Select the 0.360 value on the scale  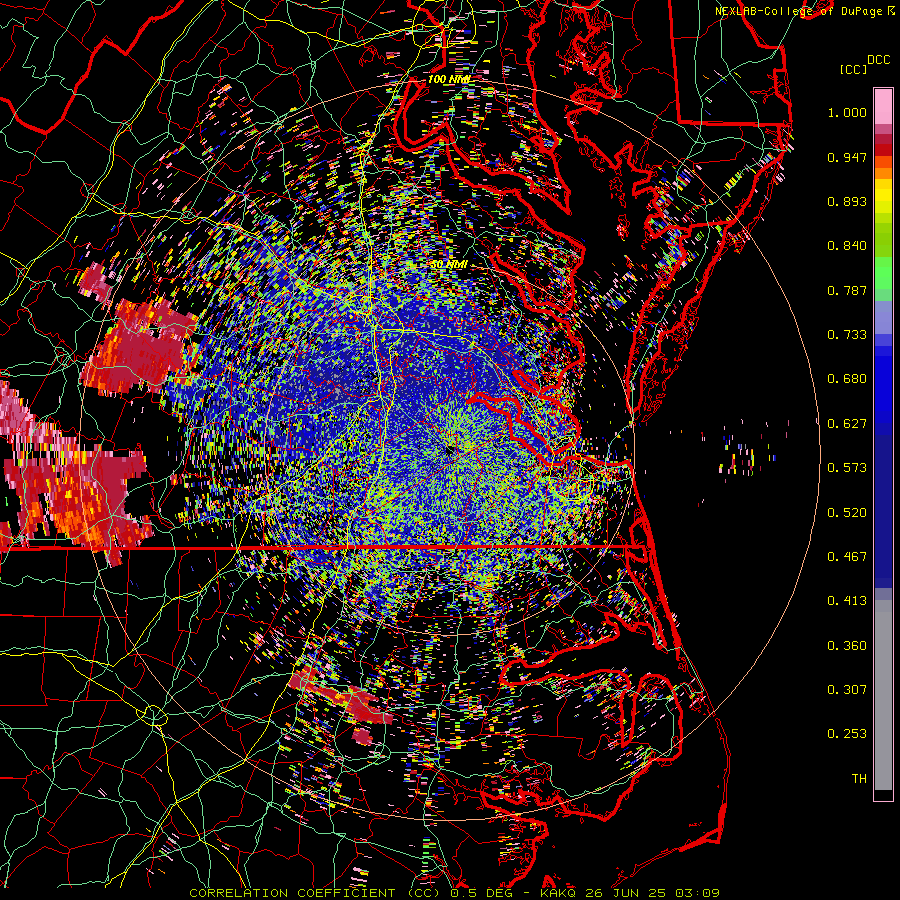pos(847,646)
